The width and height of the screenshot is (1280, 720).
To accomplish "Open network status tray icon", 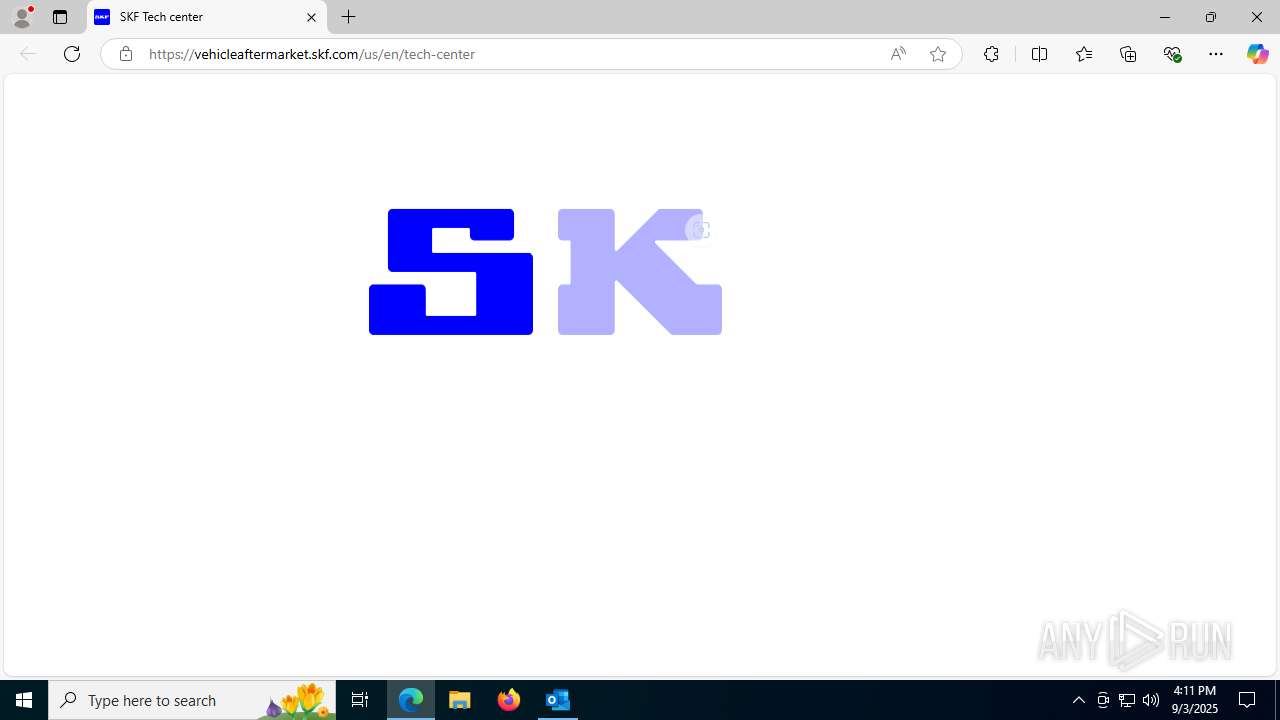I will (1127, 700).
